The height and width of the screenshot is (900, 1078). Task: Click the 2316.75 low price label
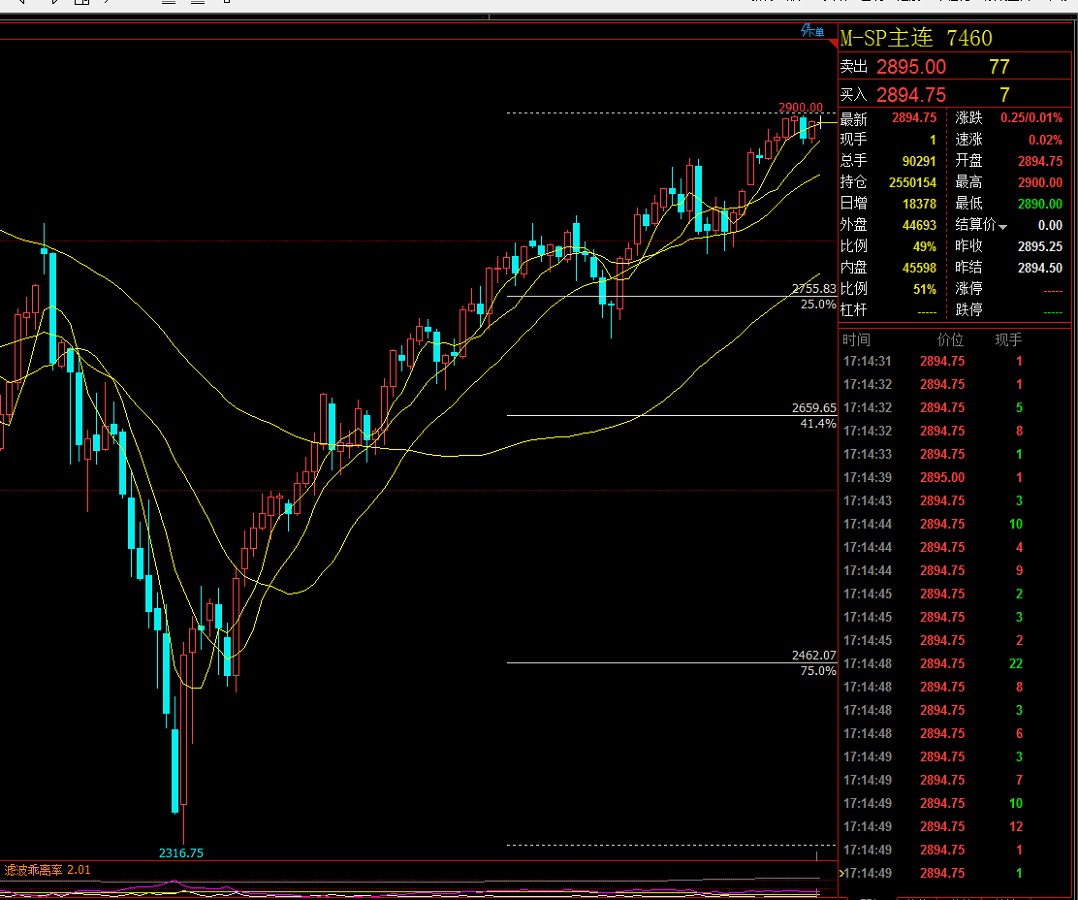(181, 853)
